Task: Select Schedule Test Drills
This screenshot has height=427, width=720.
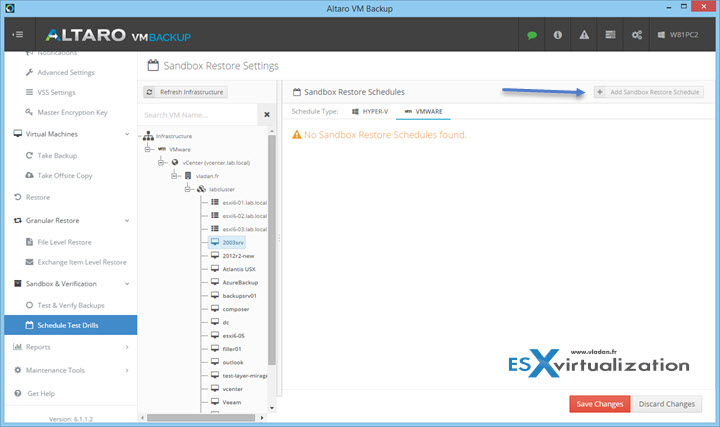Action: [71, 325]
